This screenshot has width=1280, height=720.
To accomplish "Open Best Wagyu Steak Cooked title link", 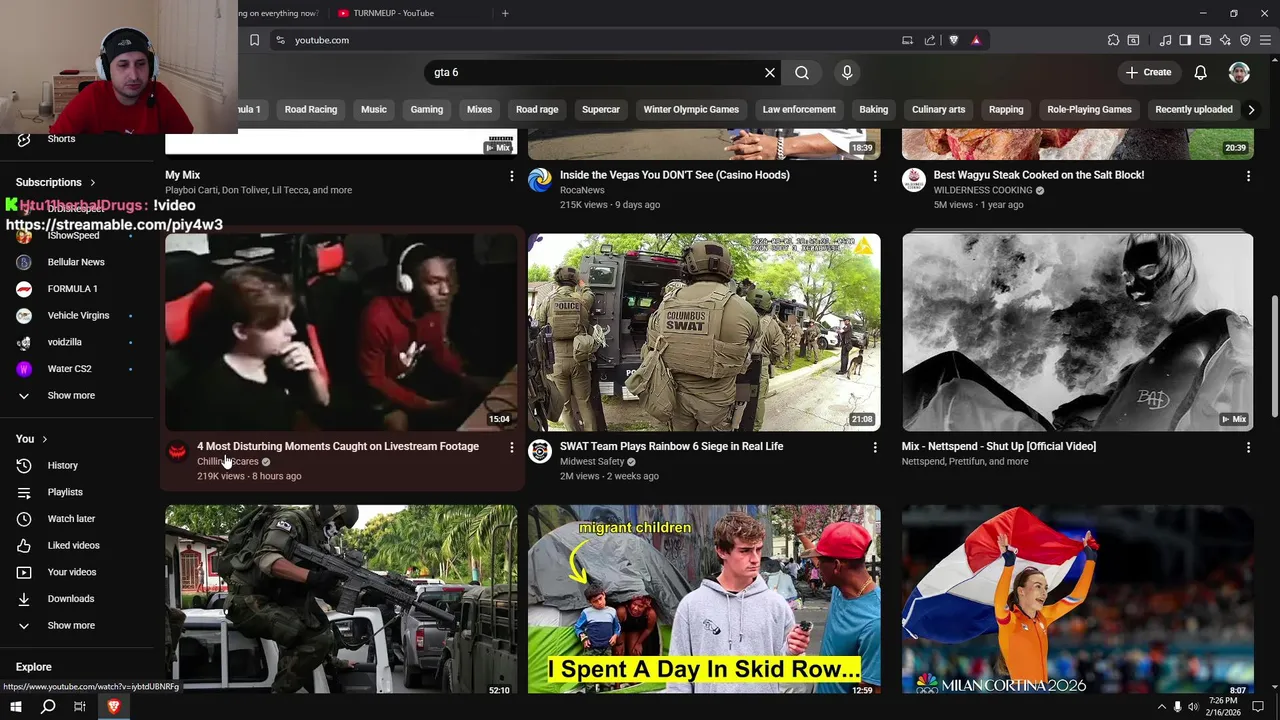I will [1039, 175].
